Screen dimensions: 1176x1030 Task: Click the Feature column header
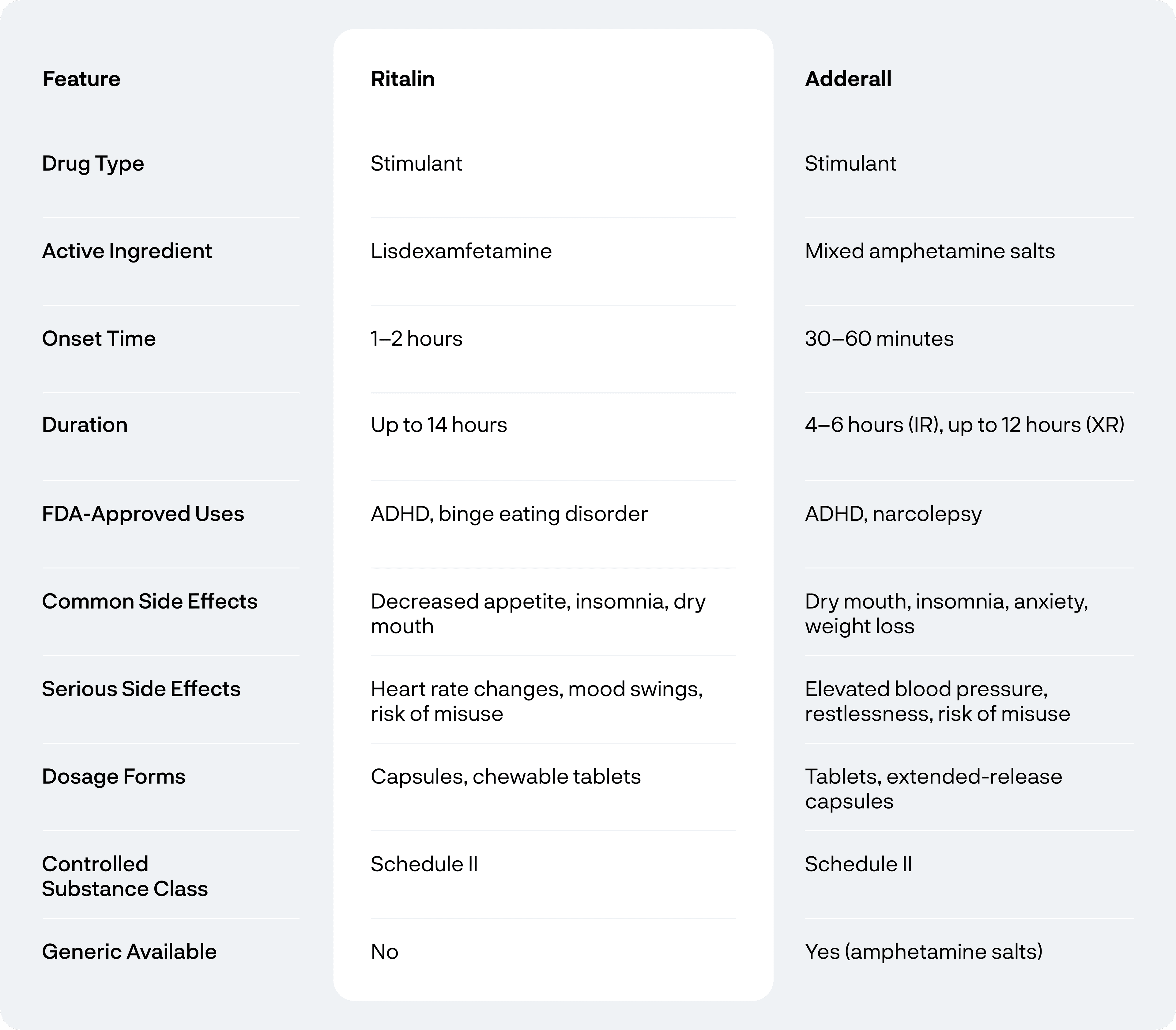click(82, 79)
